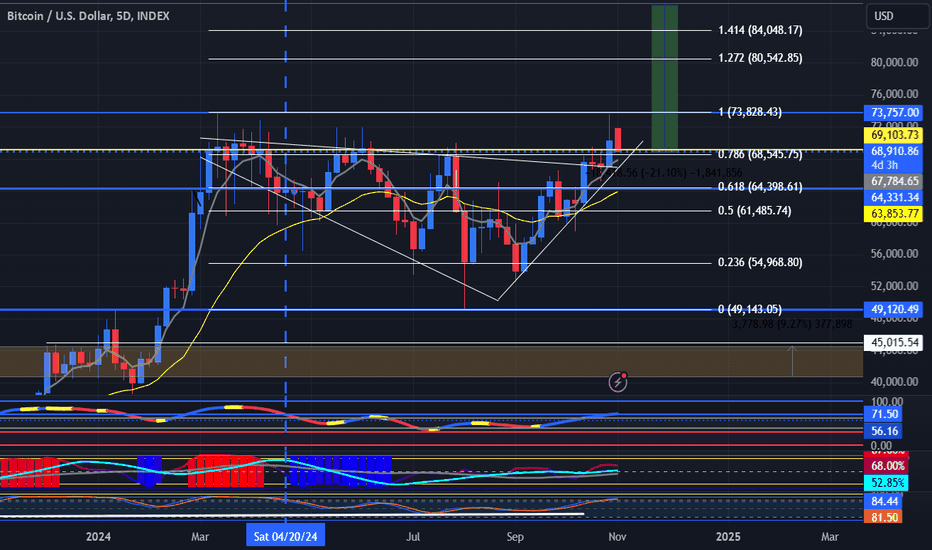The height and width of the screenshot is (550, 932).
Task: Click the up arrow drawing in the brown zone
Action: coord(792,361)
